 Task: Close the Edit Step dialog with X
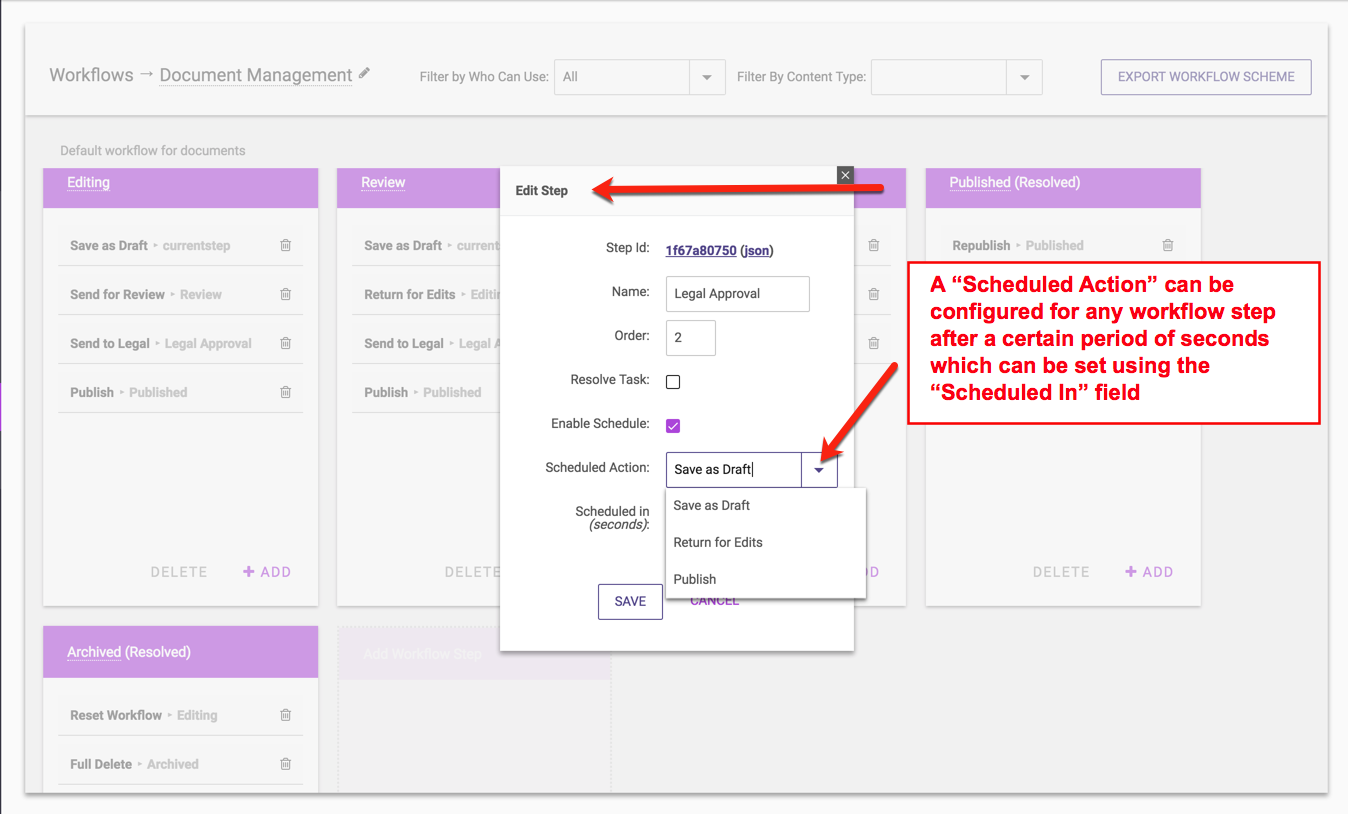[x=845, y=175]
